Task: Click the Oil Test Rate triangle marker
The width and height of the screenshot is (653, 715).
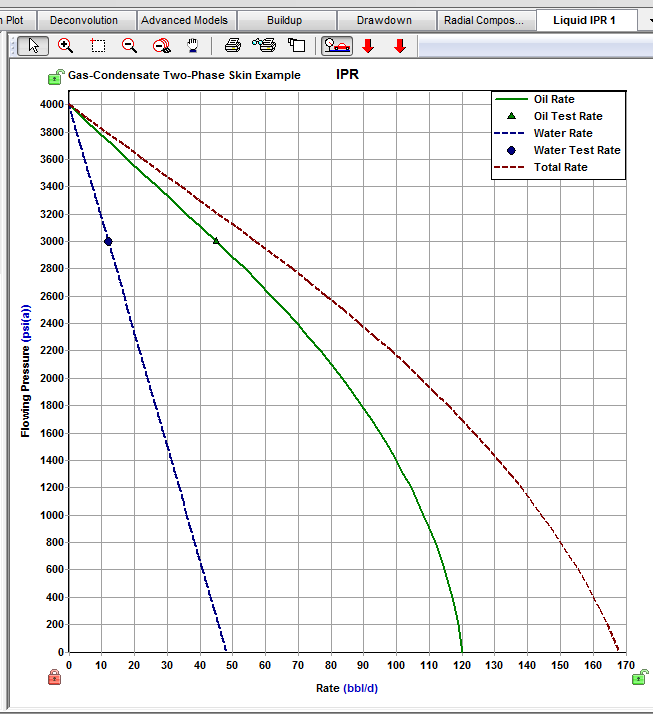Action: (x=216, y=241)
